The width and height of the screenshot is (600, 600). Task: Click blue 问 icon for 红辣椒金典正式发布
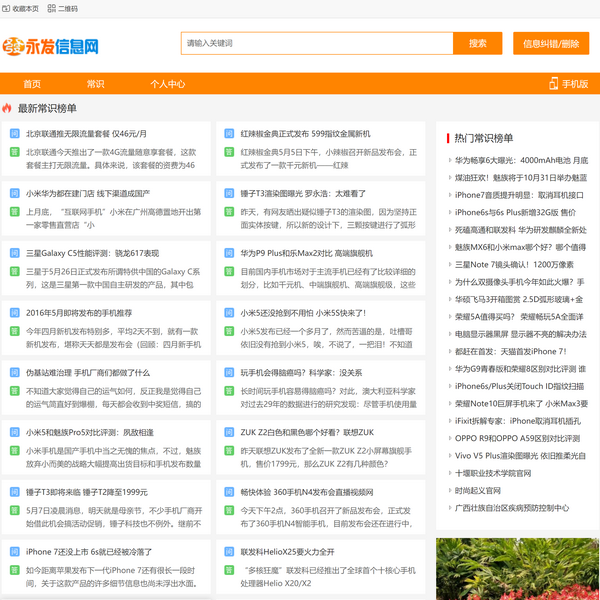coord(230,133)
